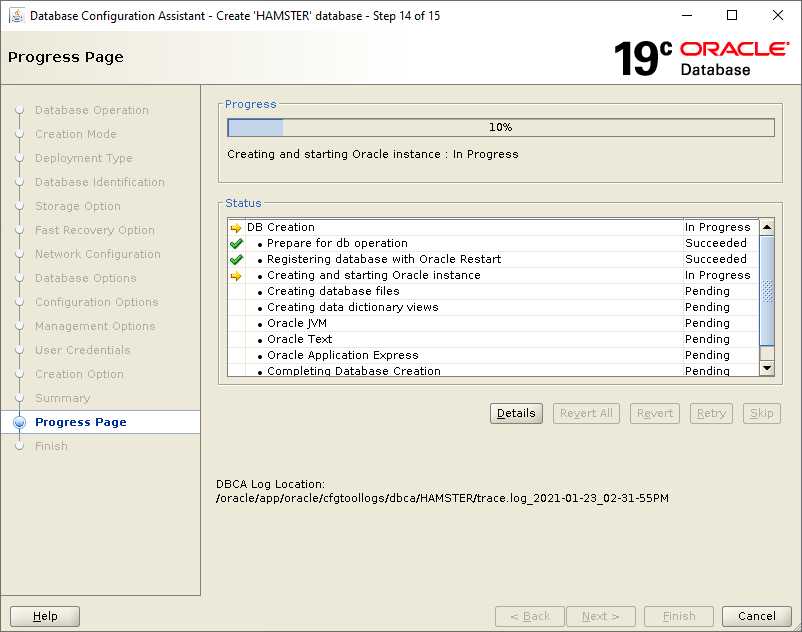Select Summary step in sidebar
Screen dimensions: 802x632
pos(63,398)
